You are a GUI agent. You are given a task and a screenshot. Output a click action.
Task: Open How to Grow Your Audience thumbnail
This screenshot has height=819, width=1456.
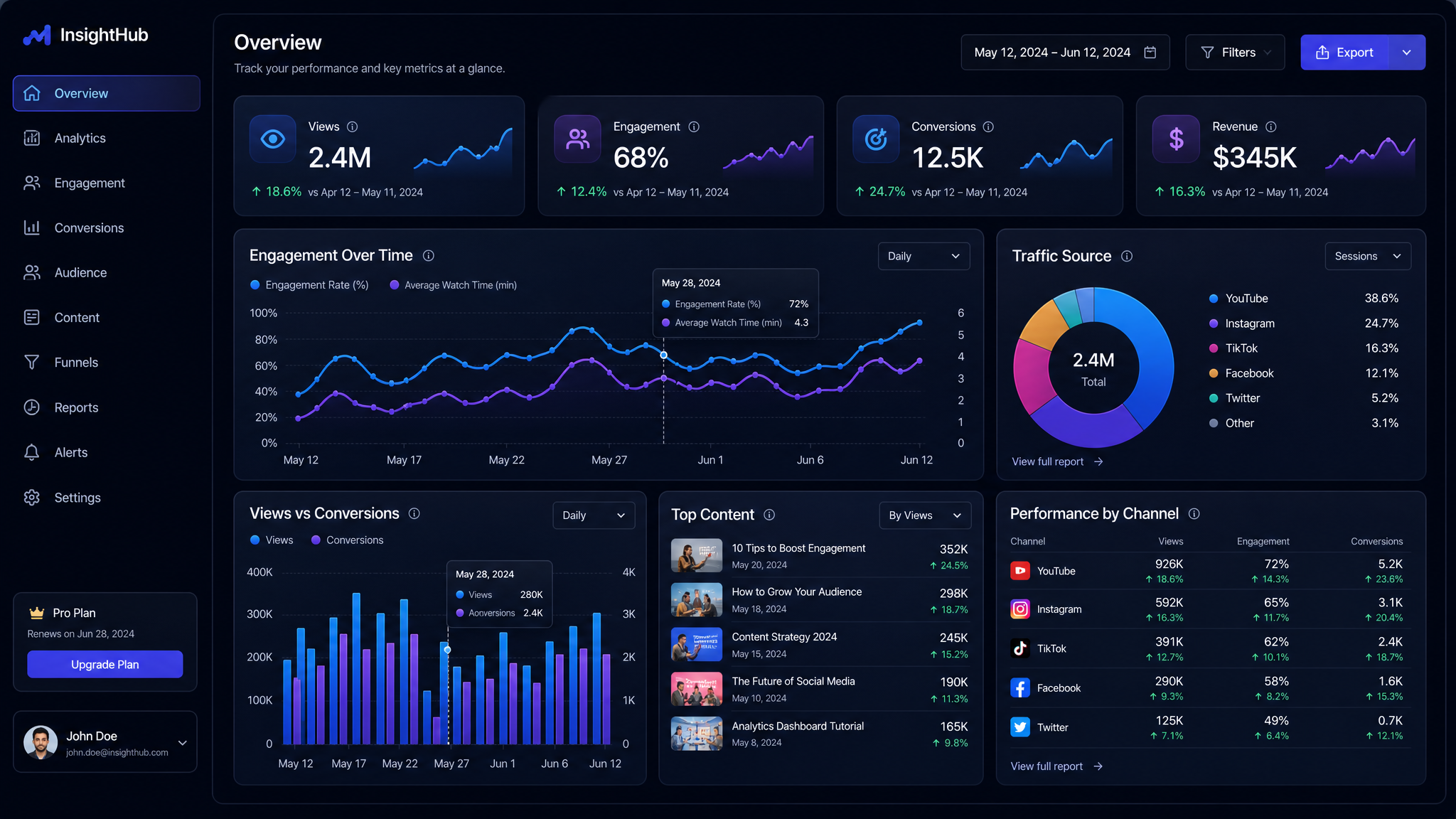coord(697,600)
